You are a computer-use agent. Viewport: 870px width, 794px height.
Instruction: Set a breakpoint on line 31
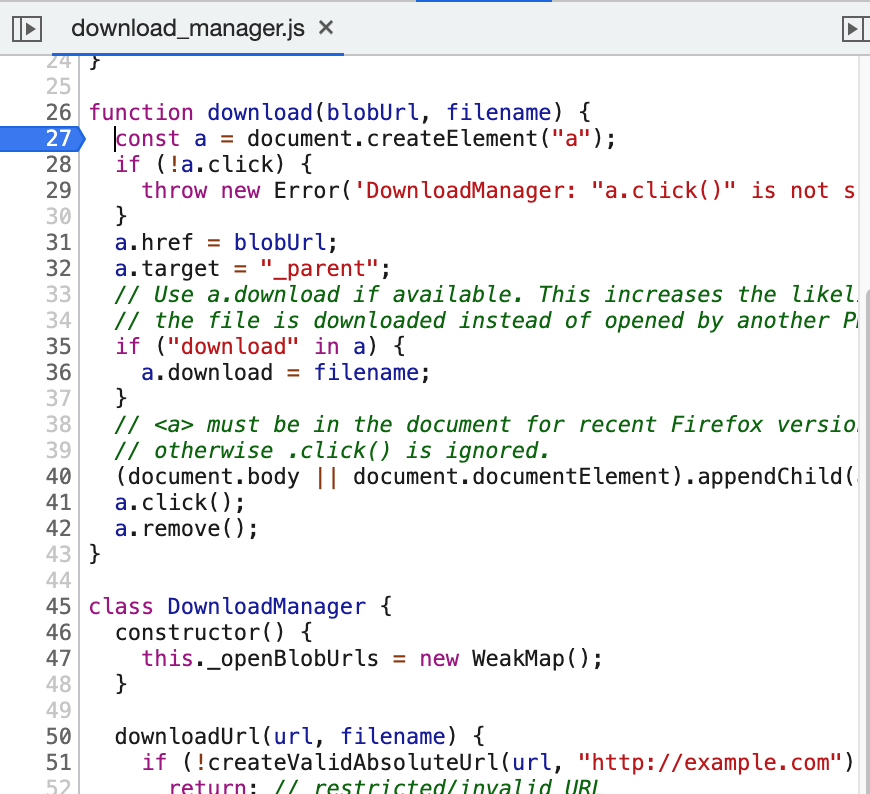pyautogui.click(x=57, y=242)
